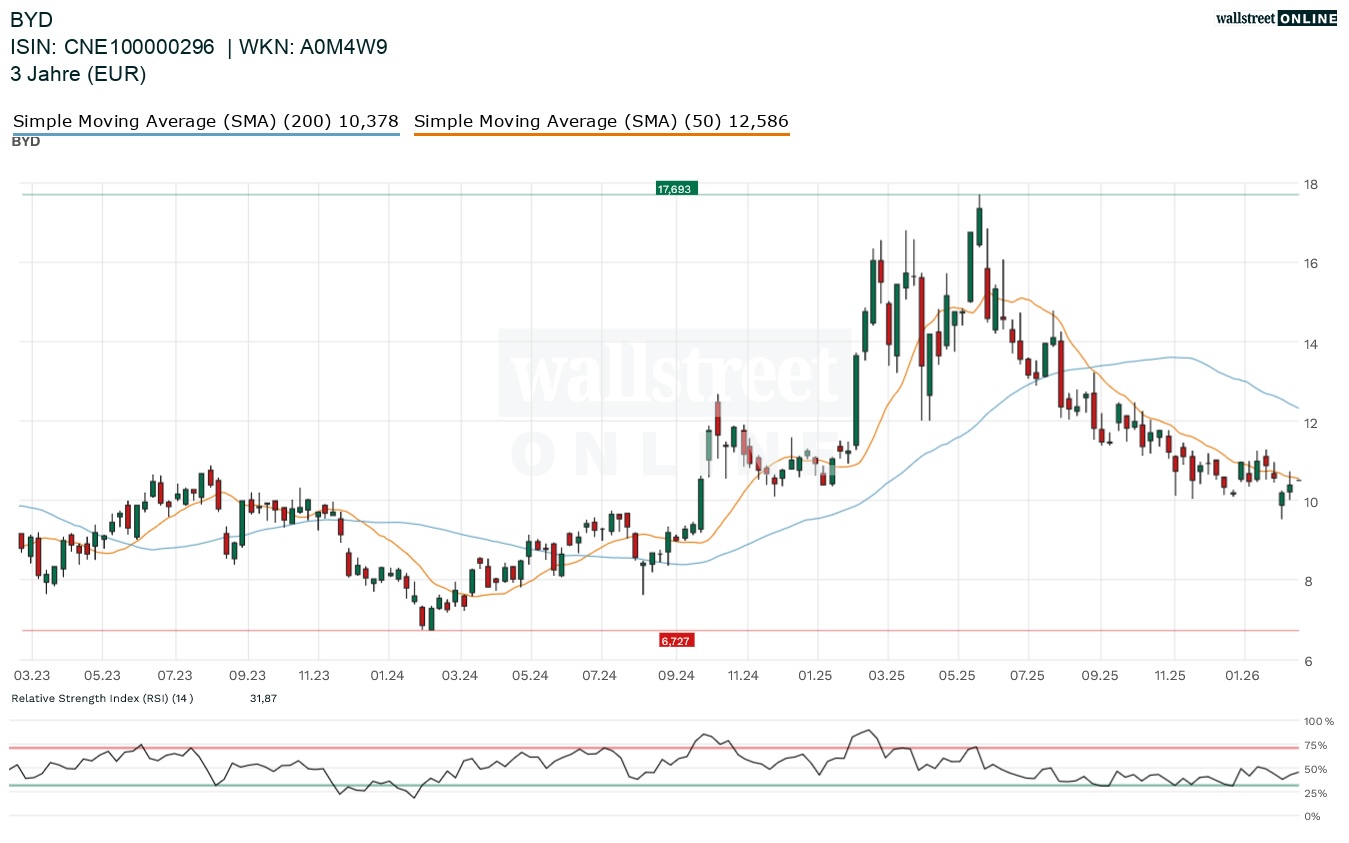Click the small BYD series label under legend

[26, 142]
